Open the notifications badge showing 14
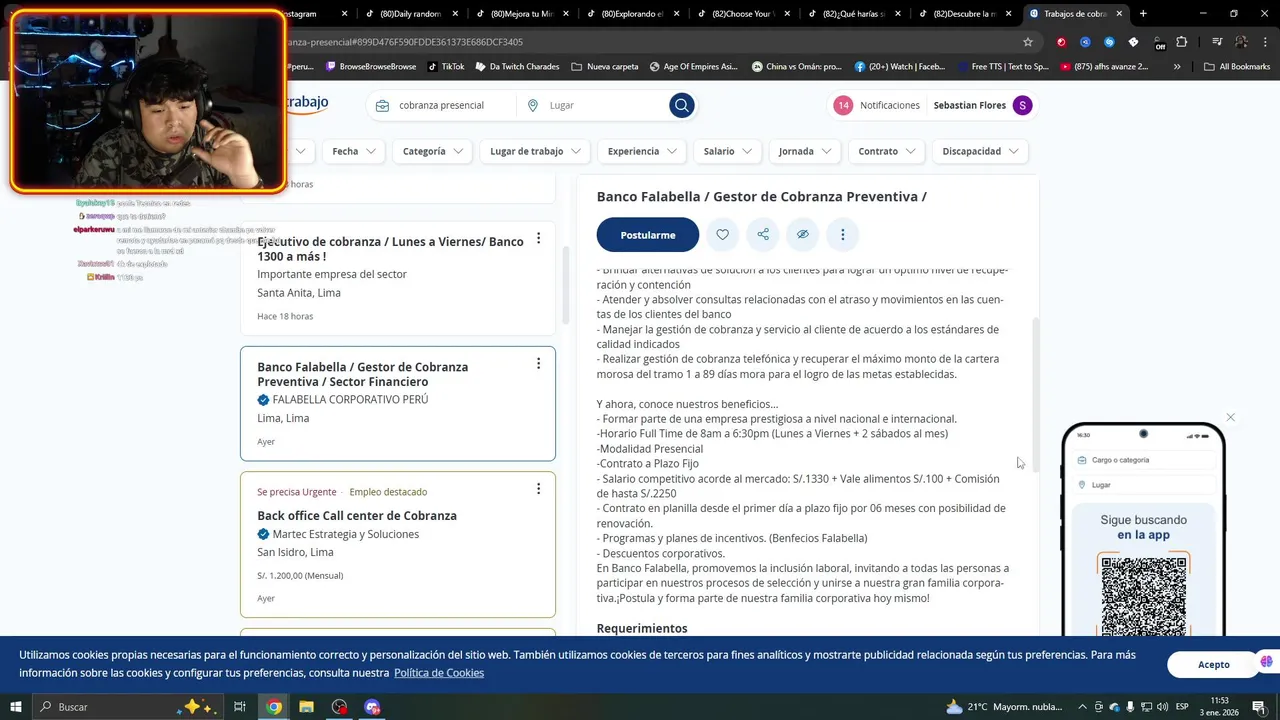 coord(843,105)
